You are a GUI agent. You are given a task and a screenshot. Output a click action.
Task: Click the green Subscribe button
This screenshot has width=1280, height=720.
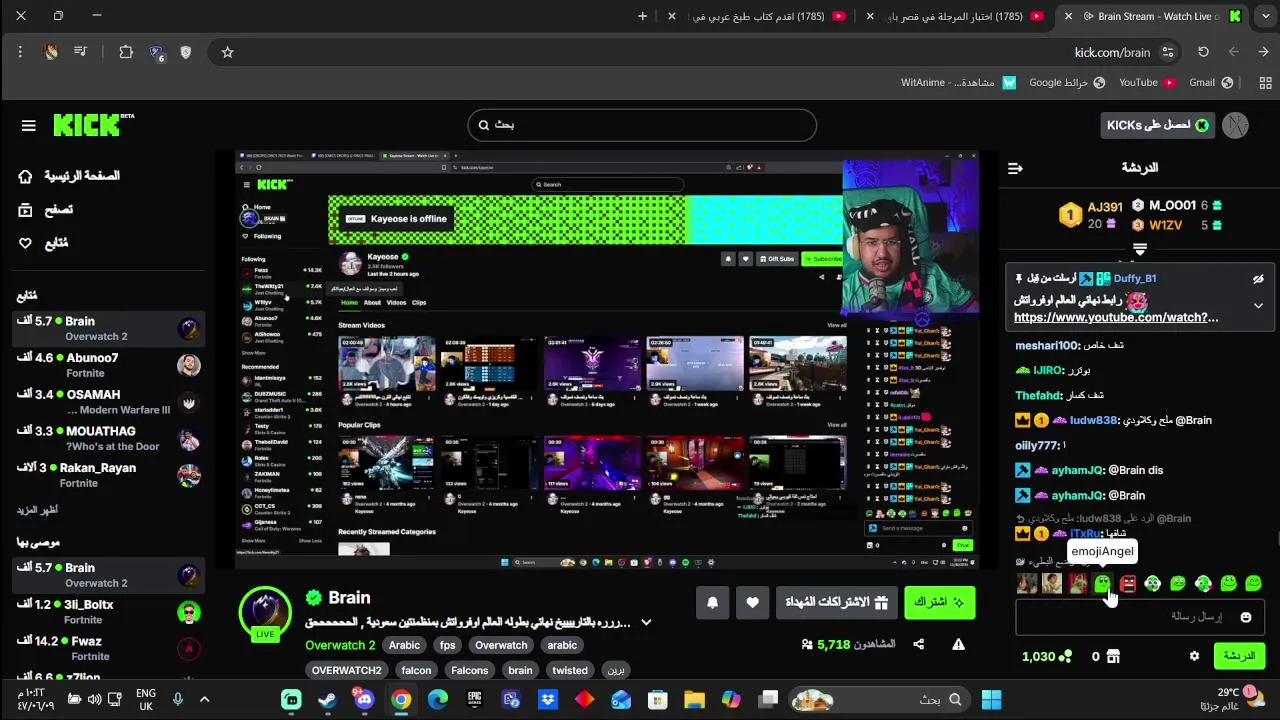coord(940,602)
